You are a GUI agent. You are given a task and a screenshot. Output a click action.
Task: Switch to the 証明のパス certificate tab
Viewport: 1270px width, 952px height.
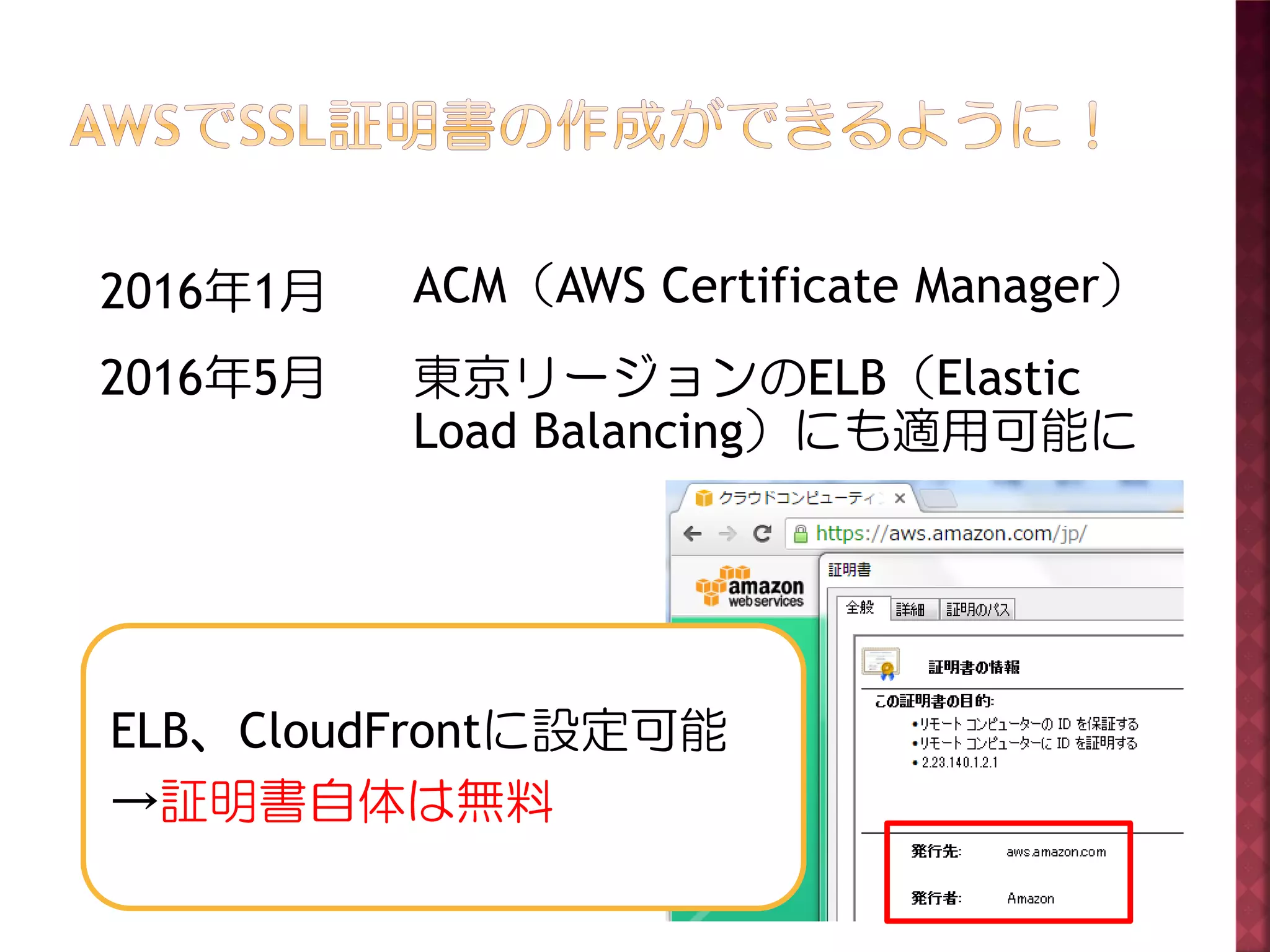tap(978, 610)
